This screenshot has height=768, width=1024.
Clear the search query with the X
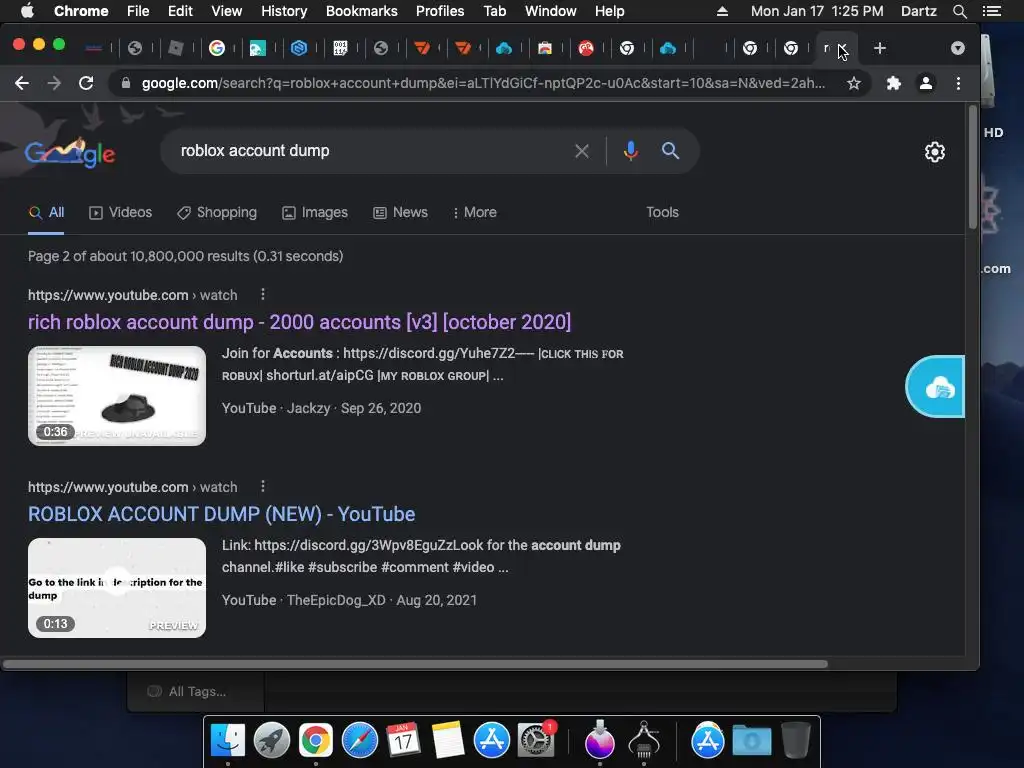click(581, 151)
